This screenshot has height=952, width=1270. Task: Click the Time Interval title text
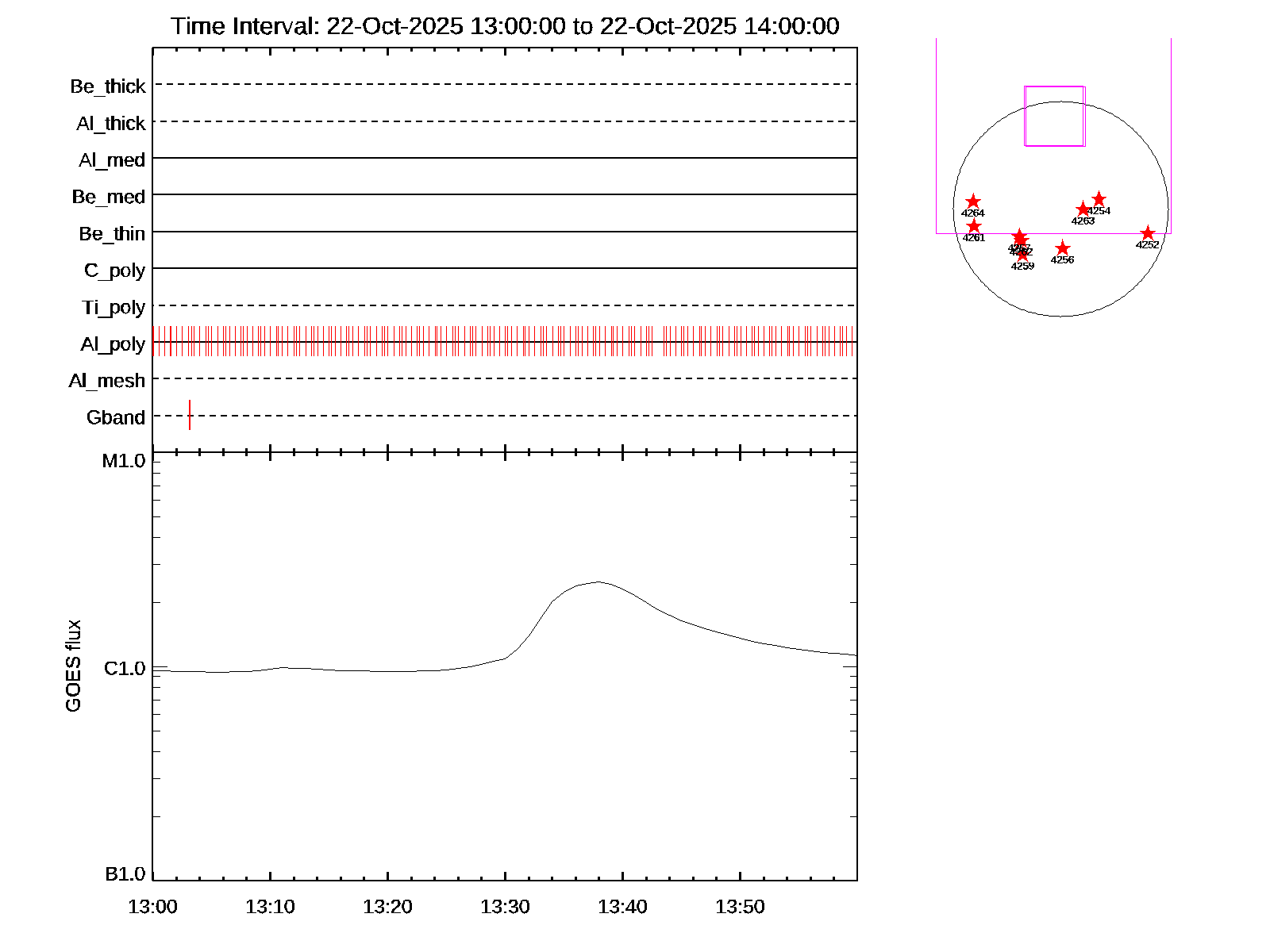[x=505, y=26]
